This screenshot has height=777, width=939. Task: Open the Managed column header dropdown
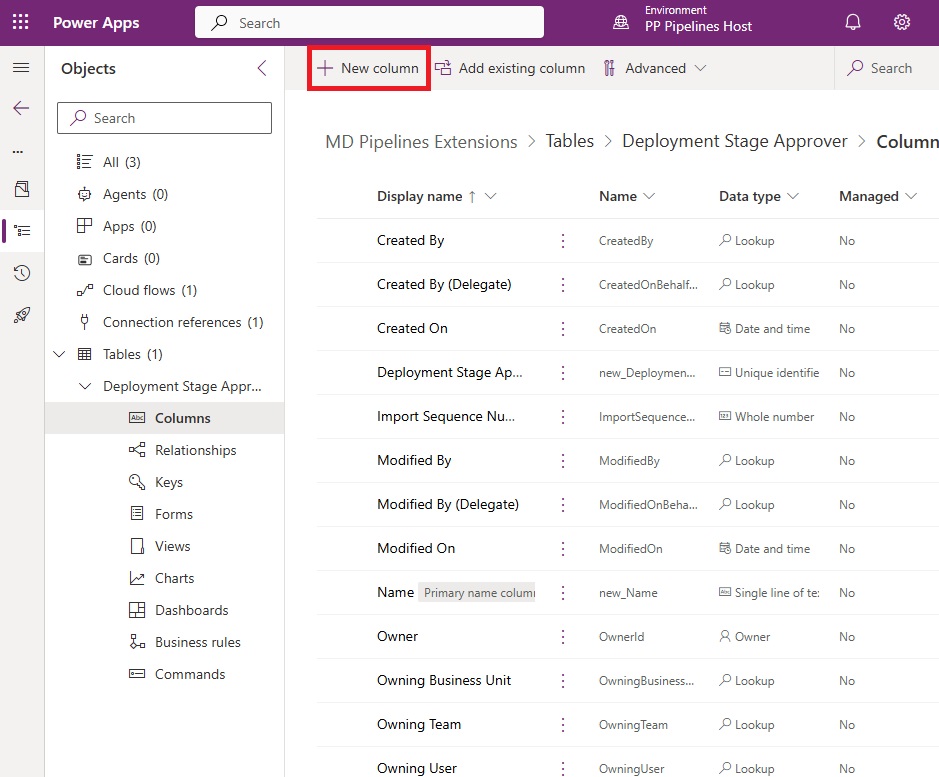pyautogui.click(x=911, y=196)
